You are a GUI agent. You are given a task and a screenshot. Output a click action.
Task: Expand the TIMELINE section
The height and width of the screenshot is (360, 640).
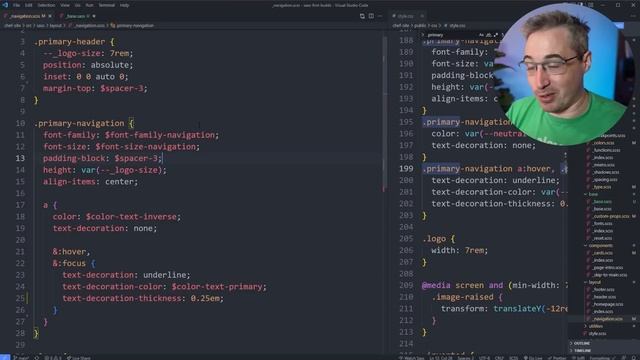[582, 351]
